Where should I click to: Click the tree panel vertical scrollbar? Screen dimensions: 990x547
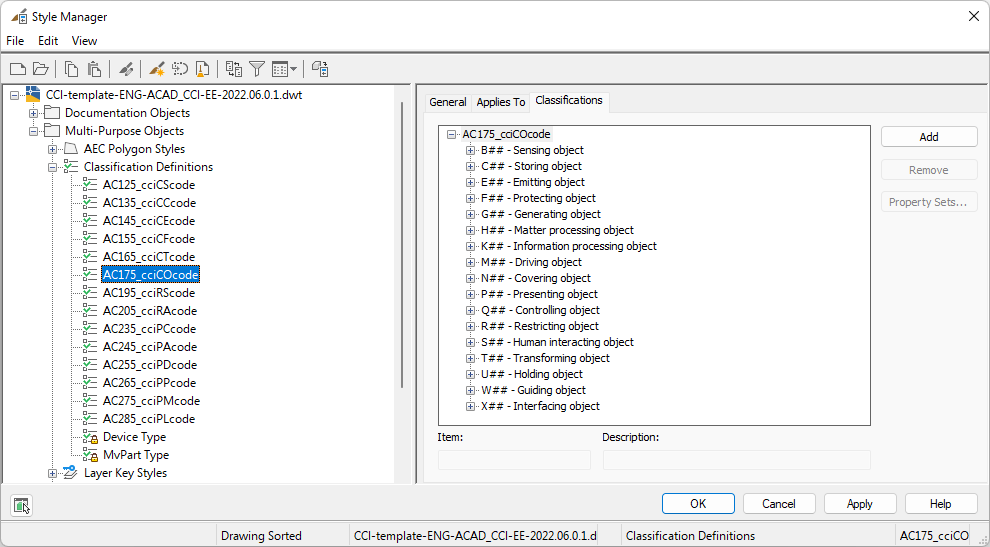click(x=402, y=245)
